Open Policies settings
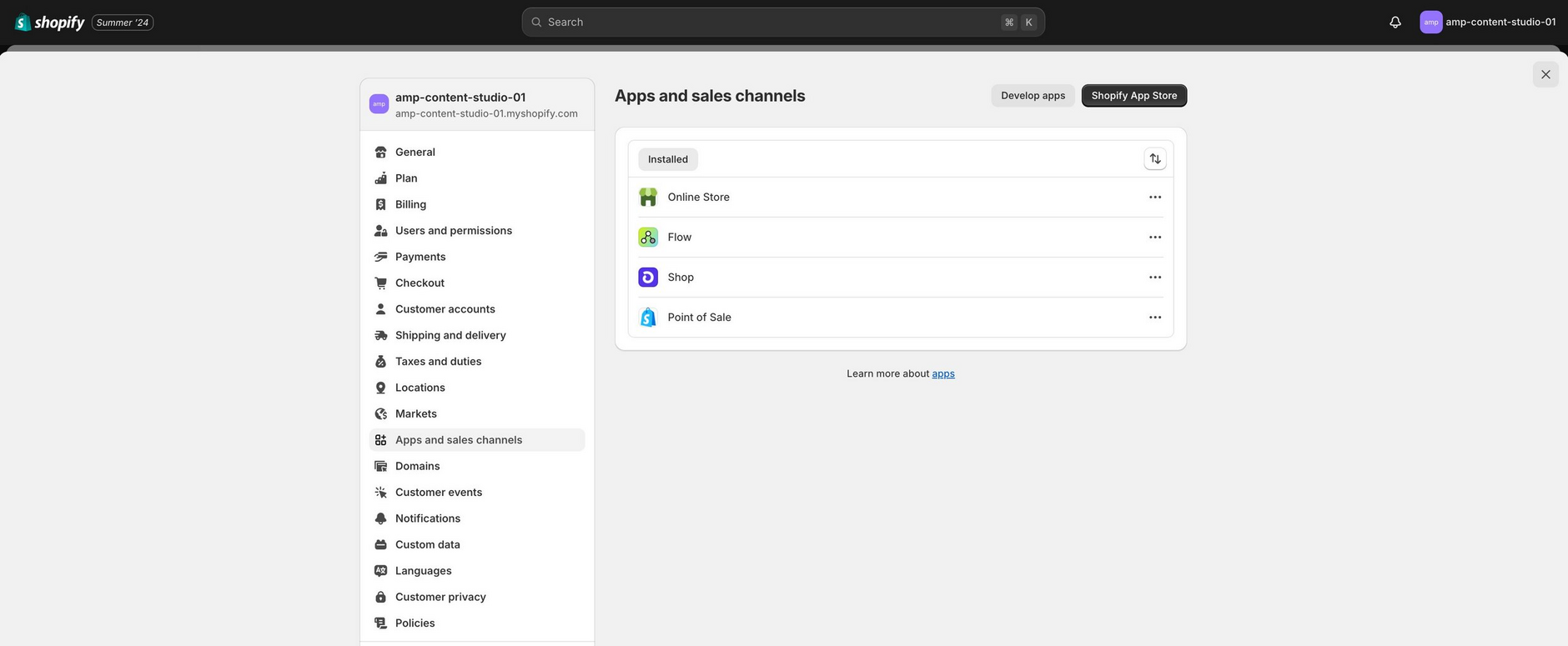 (477, 623)
